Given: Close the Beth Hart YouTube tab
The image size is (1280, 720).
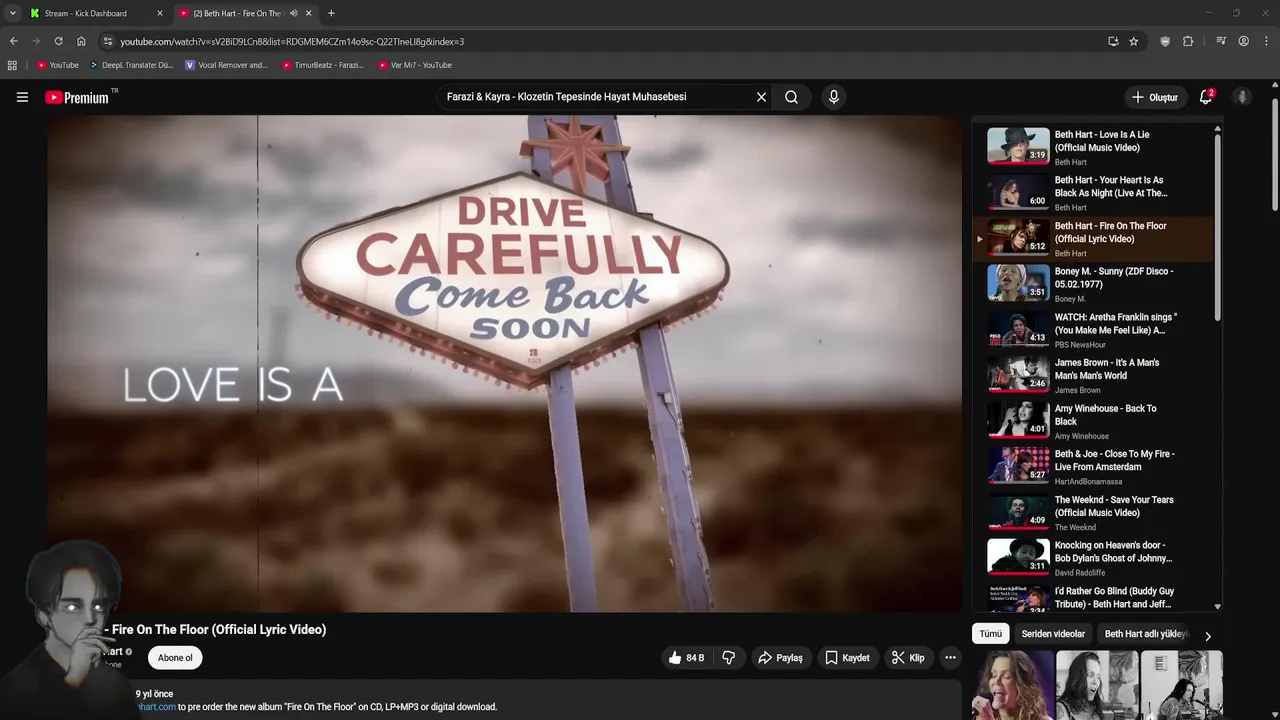Looking at the screenshot, I should point(308,13).
